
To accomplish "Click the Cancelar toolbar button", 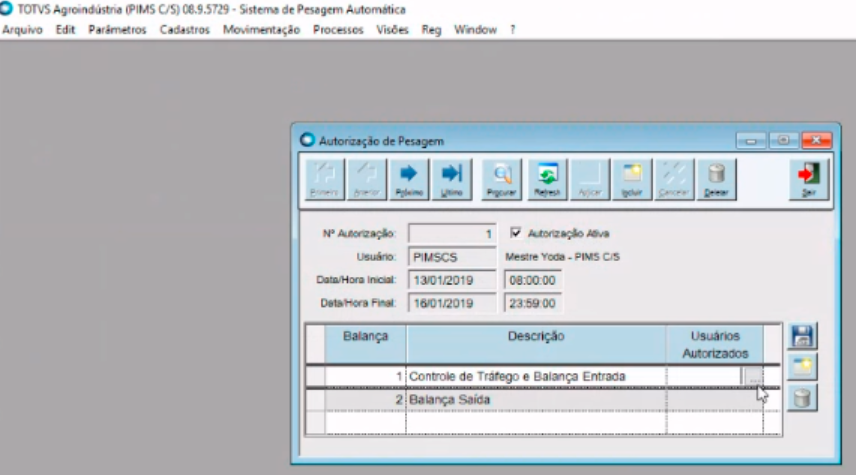I will (674, 180).
